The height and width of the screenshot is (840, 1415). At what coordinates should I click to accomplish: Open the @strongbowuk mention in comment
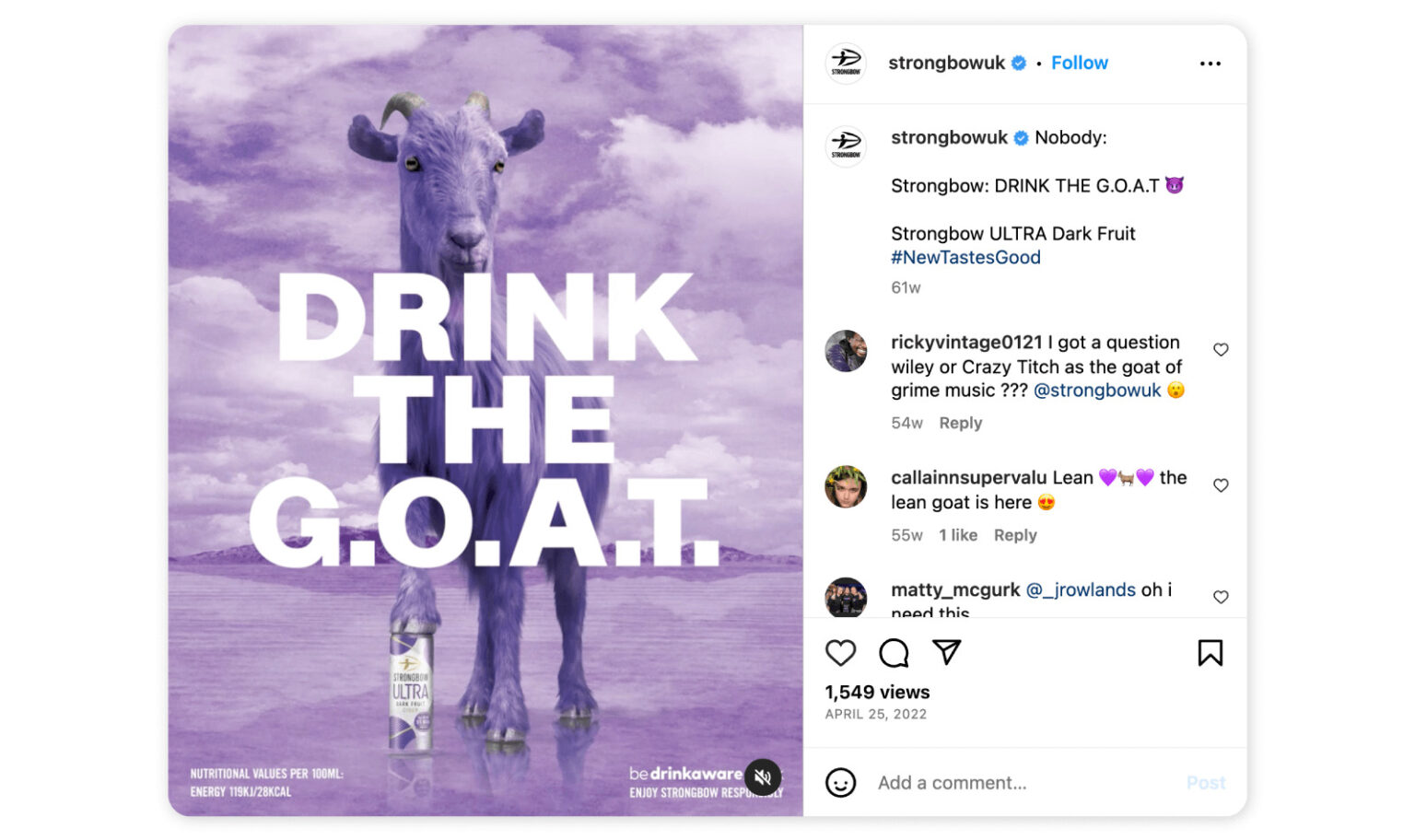tap(1097, 391)
